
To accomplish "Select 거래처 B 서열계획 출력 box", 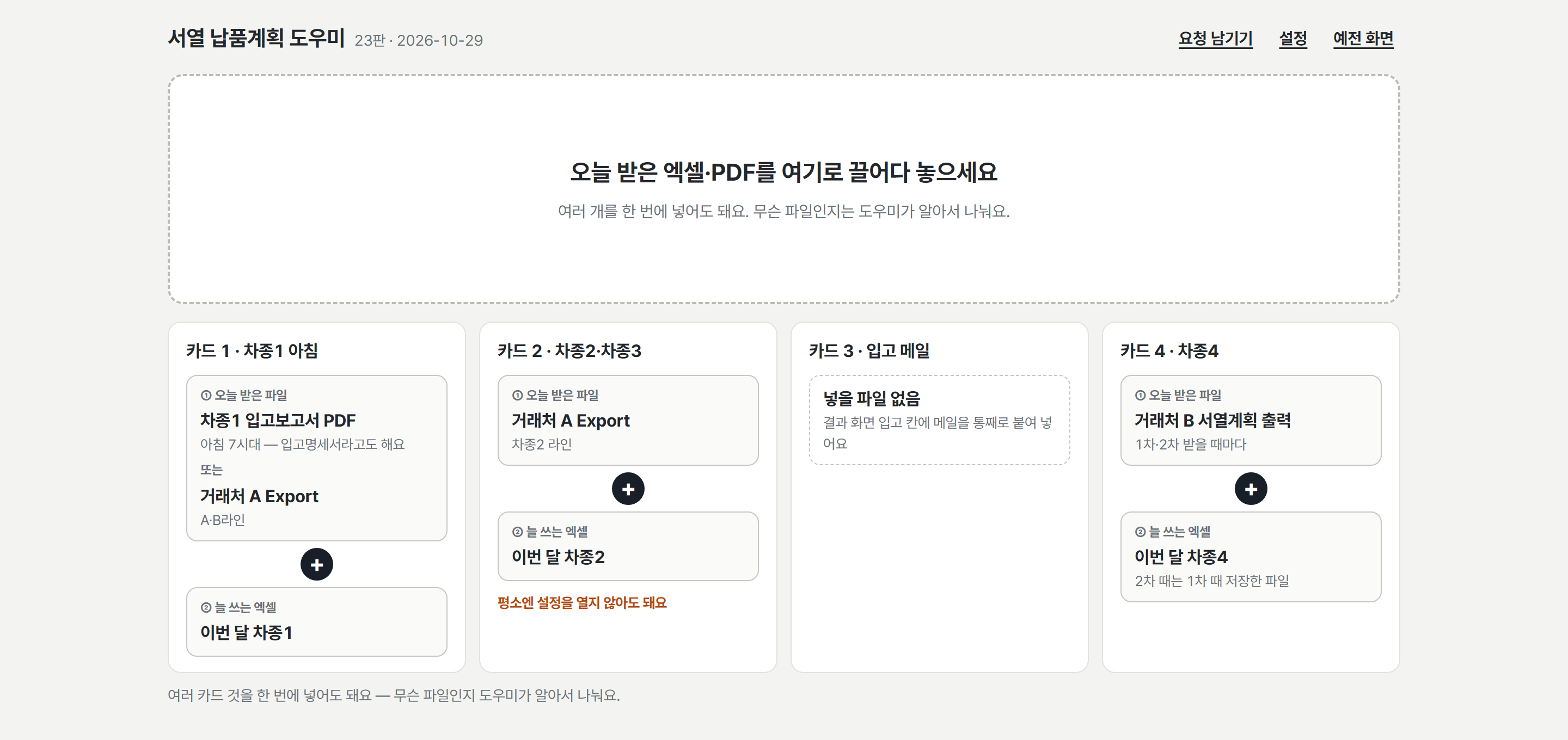I will 1251,420.
